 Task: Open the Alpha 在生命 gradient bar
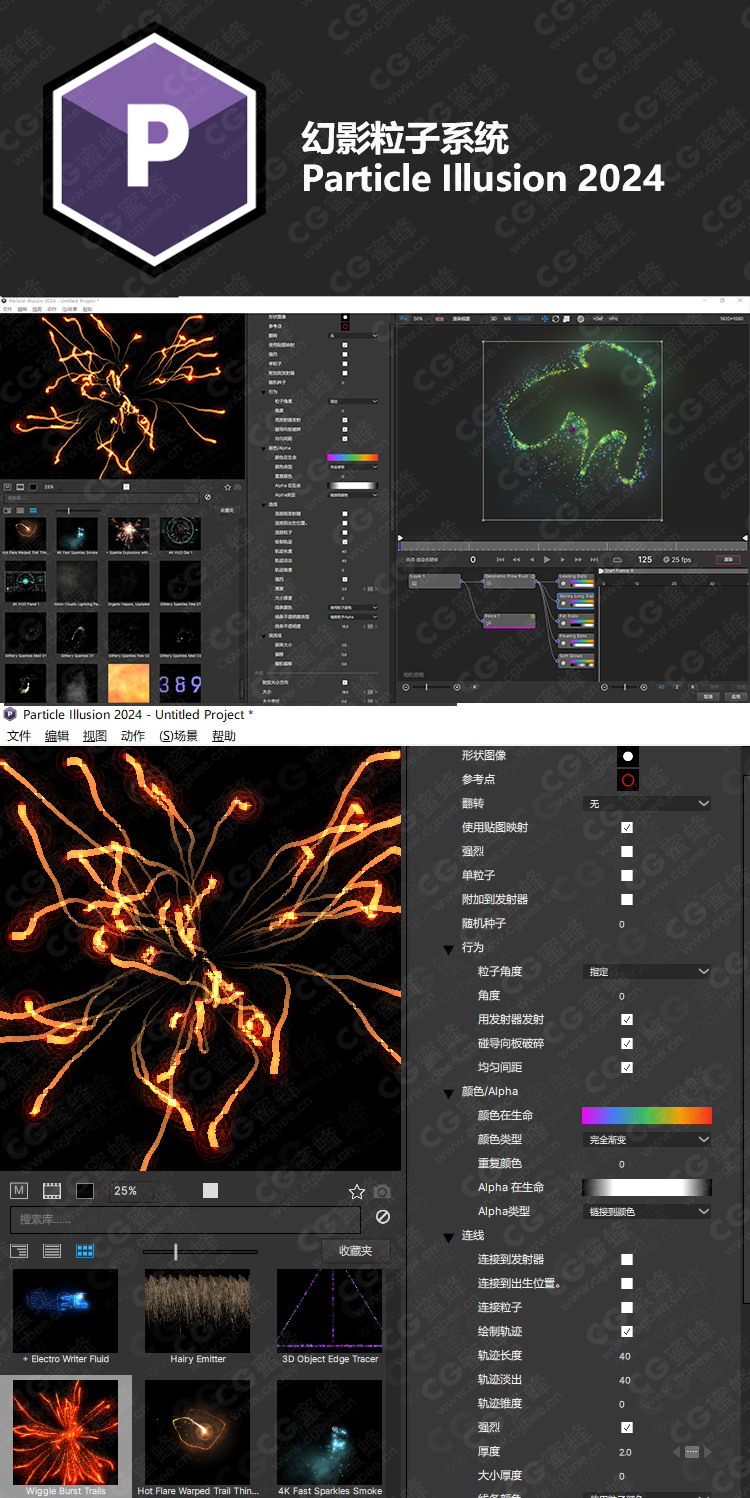click(647, 1188)
